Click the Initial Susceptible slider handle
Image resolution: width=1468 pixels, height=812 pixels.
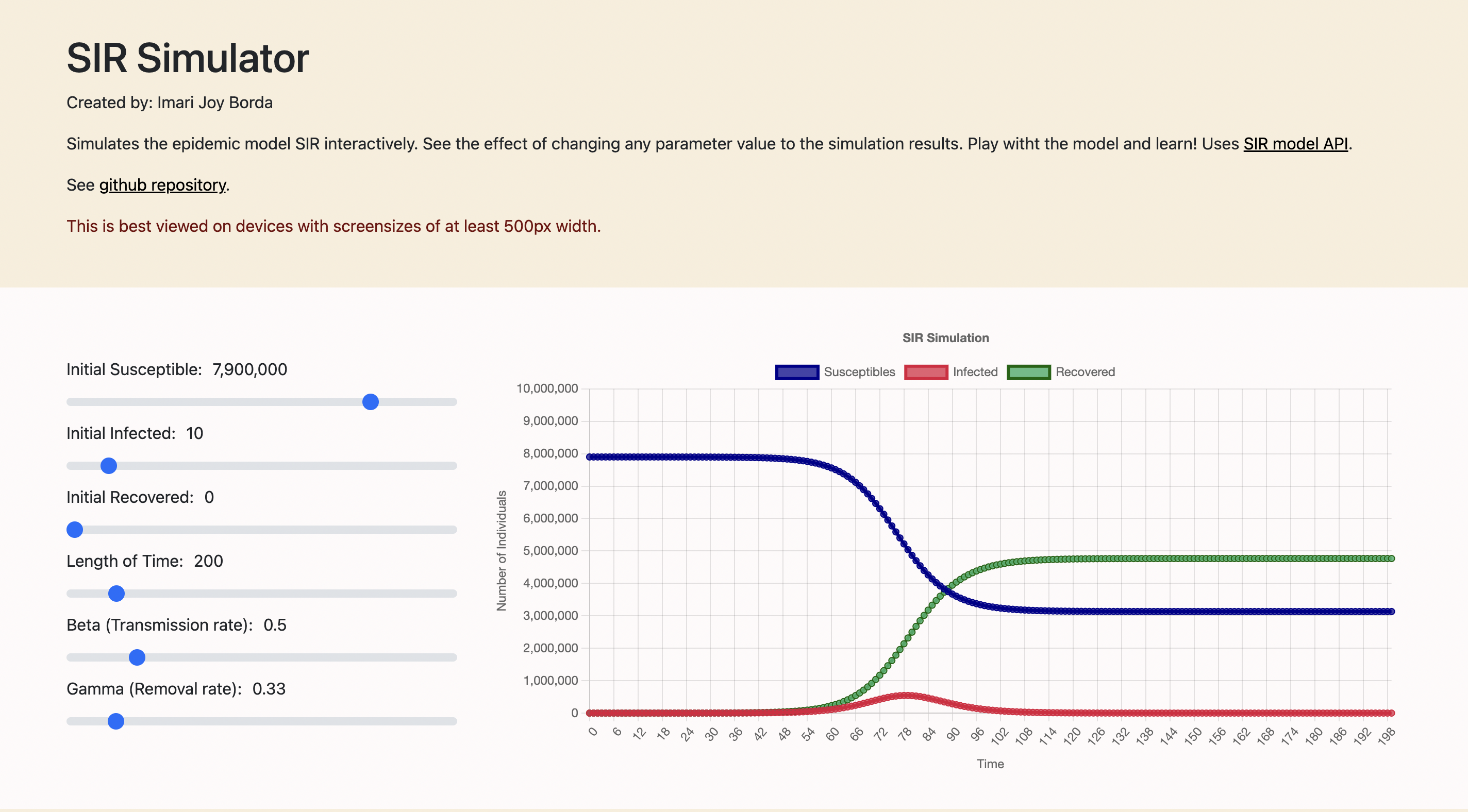371,402
